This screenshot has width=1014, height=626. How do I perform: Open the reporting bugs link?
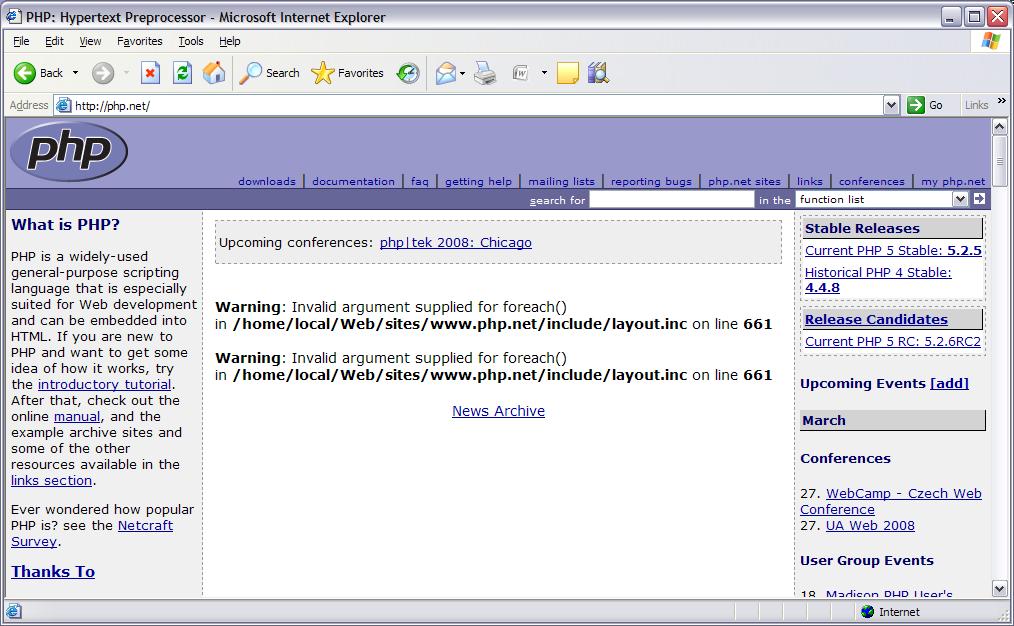click(651, 182)
